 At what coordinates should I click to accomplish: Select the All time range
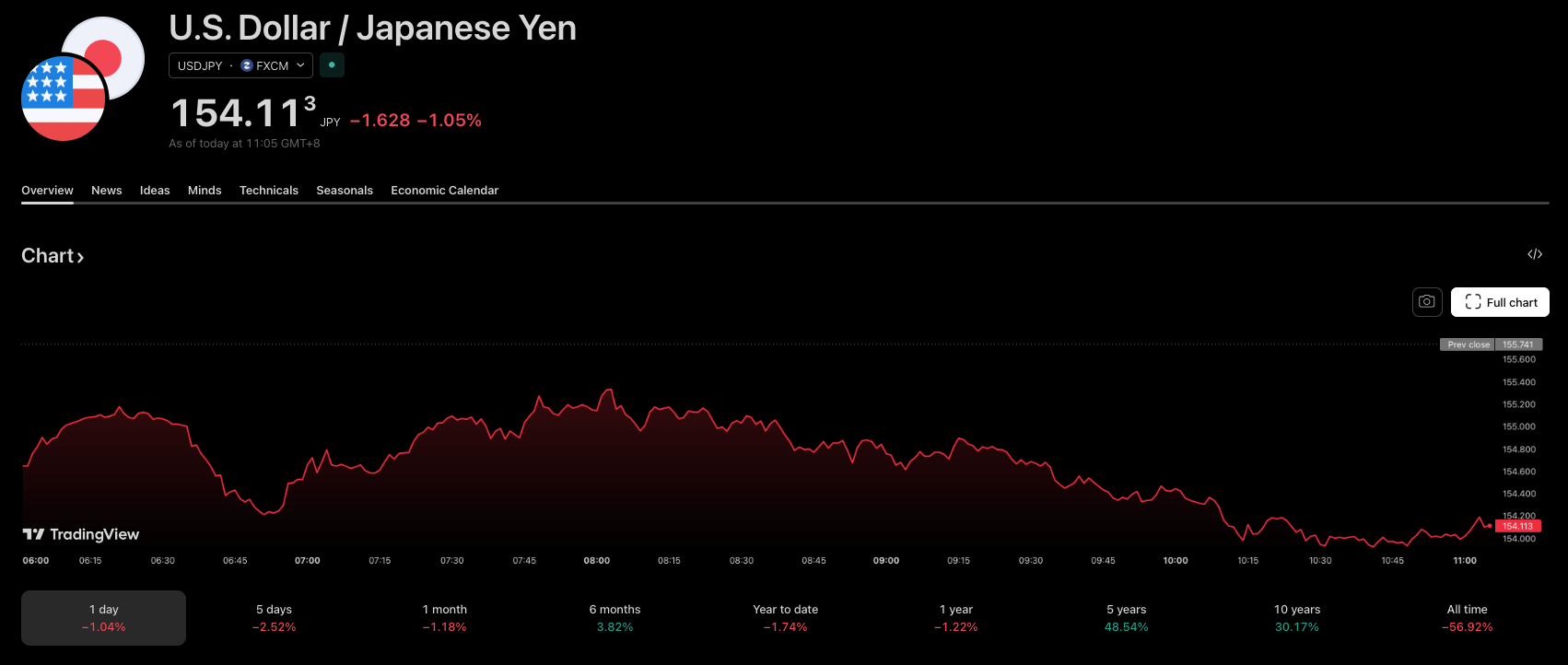(x=1467, y=618)
